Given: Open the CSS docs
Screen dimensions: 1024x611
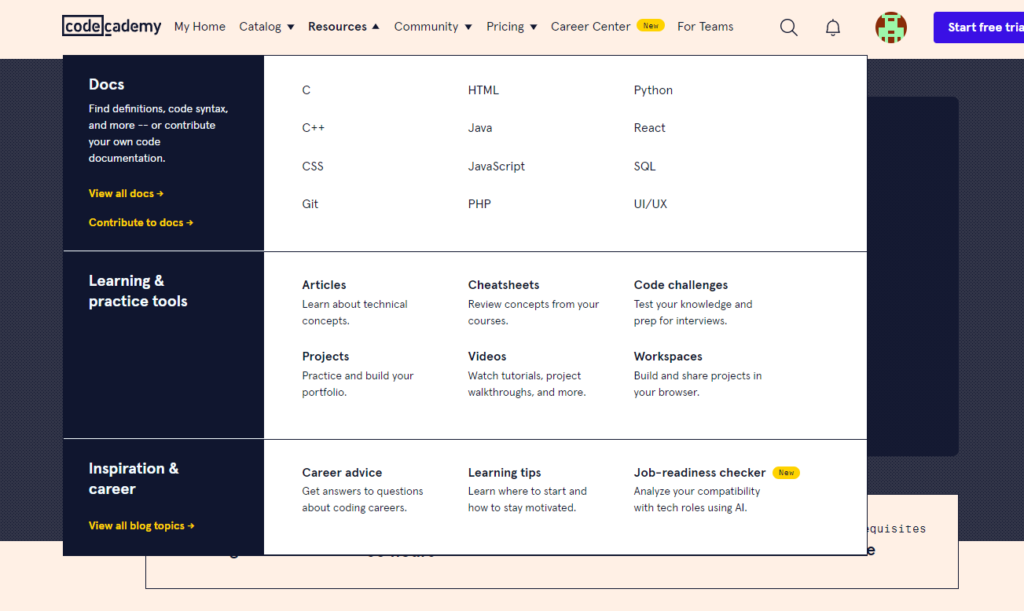Looking at the screenshot, I should (x=313, y=166).
